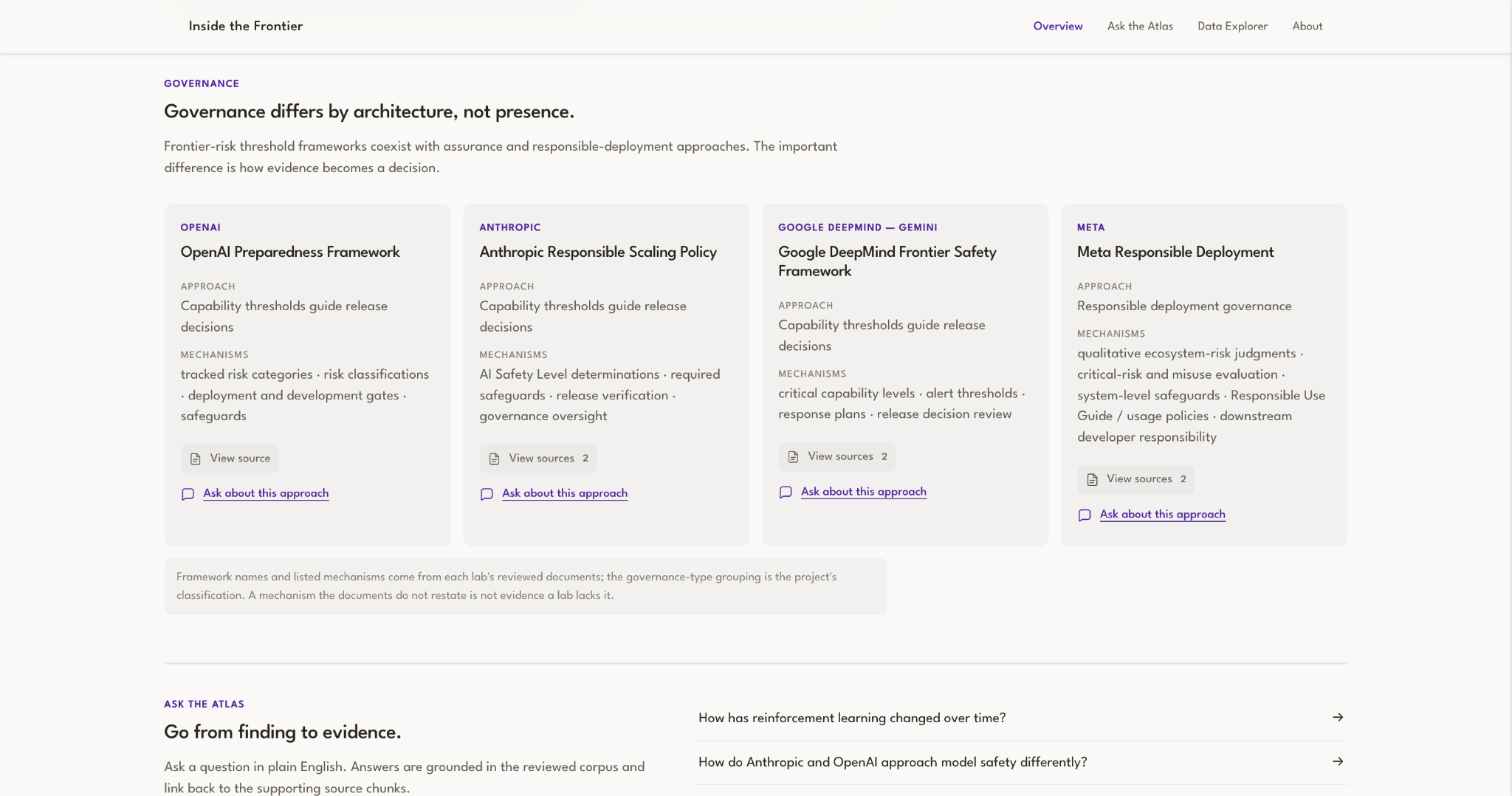Click the framework names disclaimer note

coord(526,586)
